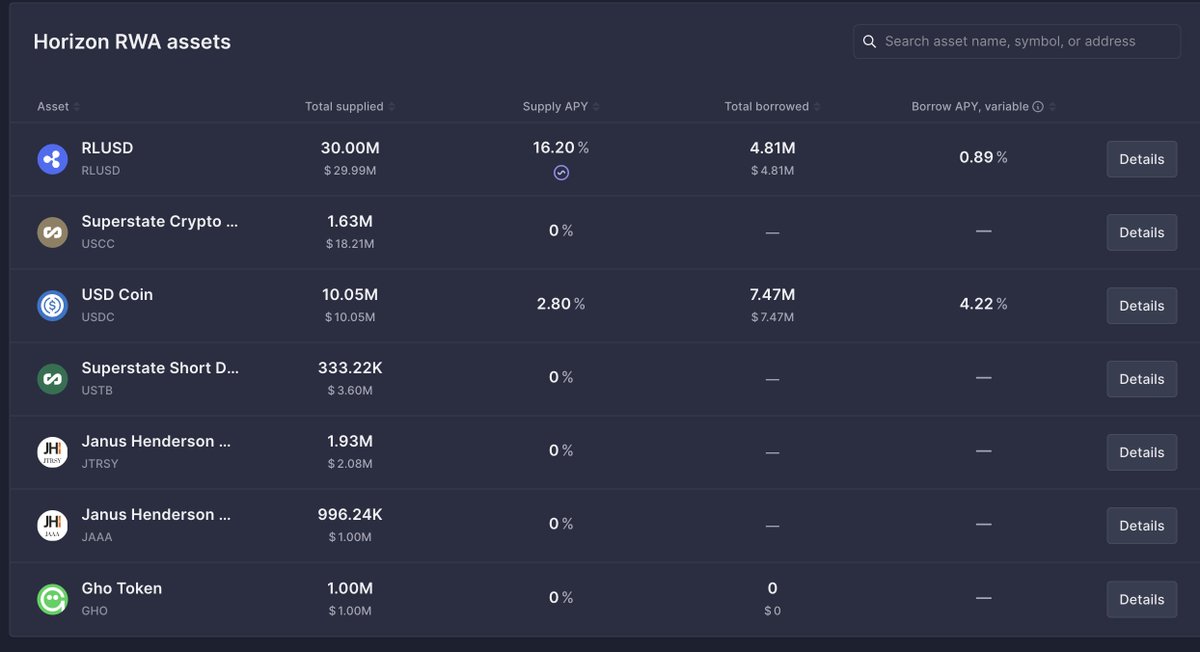The width and height of the screenshot is (1200, 652).
Task: Open Details for USD Coin
Action: pyautogui.click(x=1141, y=306)
